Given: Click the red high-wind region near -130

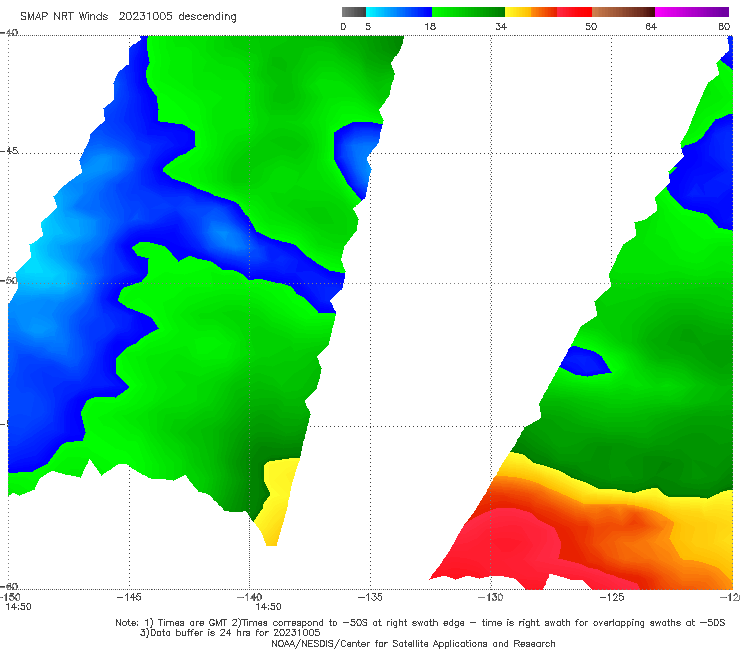Looking at the screenshot, I should coord(505,543).
